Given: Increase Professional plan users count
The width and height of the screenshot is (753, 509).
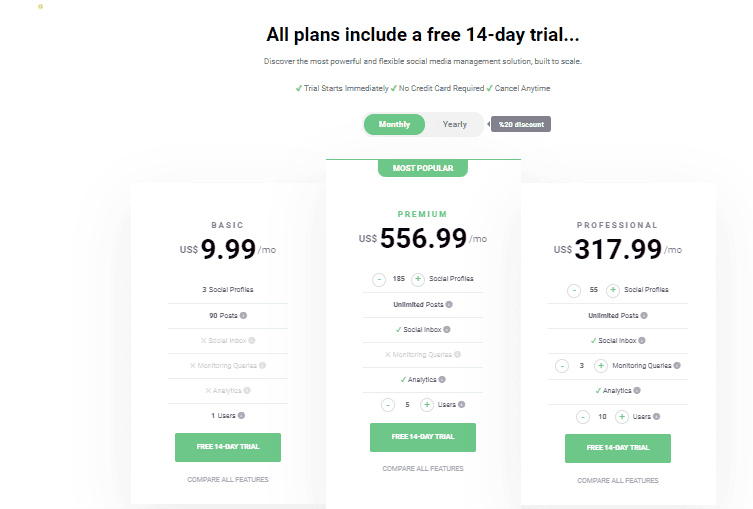Looking at the screenshot, I should point(622,416).
